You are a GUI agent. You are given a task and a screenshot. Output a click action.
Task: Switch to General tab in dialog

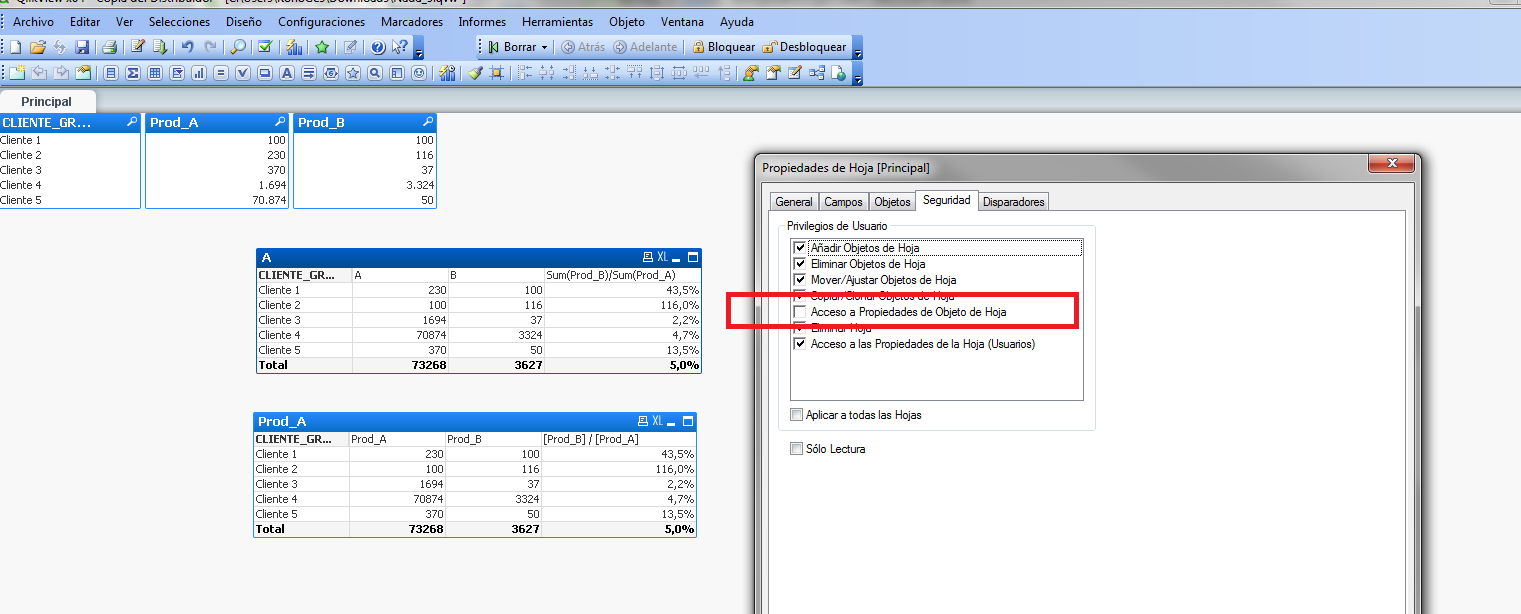pos(794,202)
